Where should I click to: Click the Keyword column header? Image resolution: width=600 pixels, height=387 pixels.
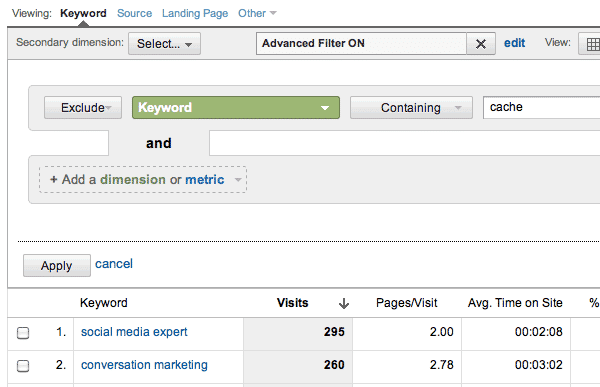coord(104,303)
